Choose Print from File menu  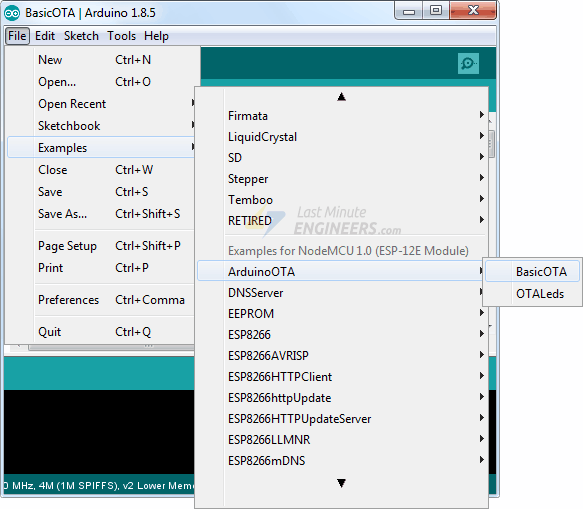click(x=101, y=268)
